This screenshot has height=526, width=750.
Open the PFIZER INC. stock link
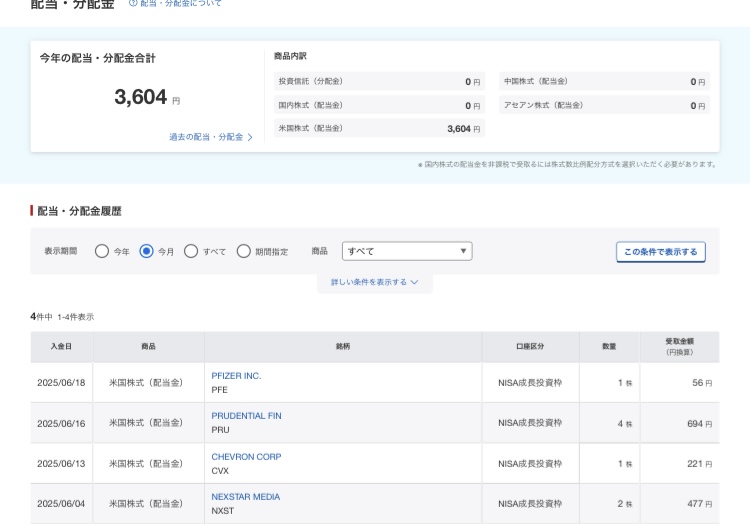(x=236, y=376)
